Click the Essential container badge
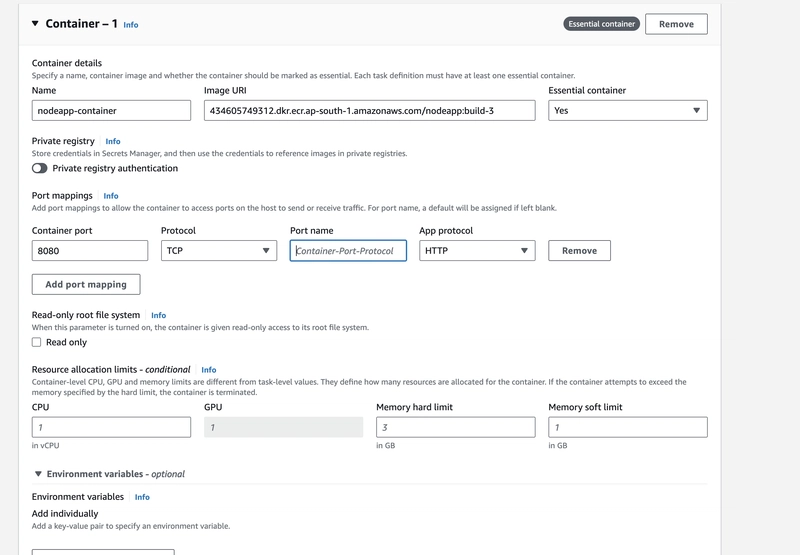Viewport: 800px width, 555px height. click(602, 24)
